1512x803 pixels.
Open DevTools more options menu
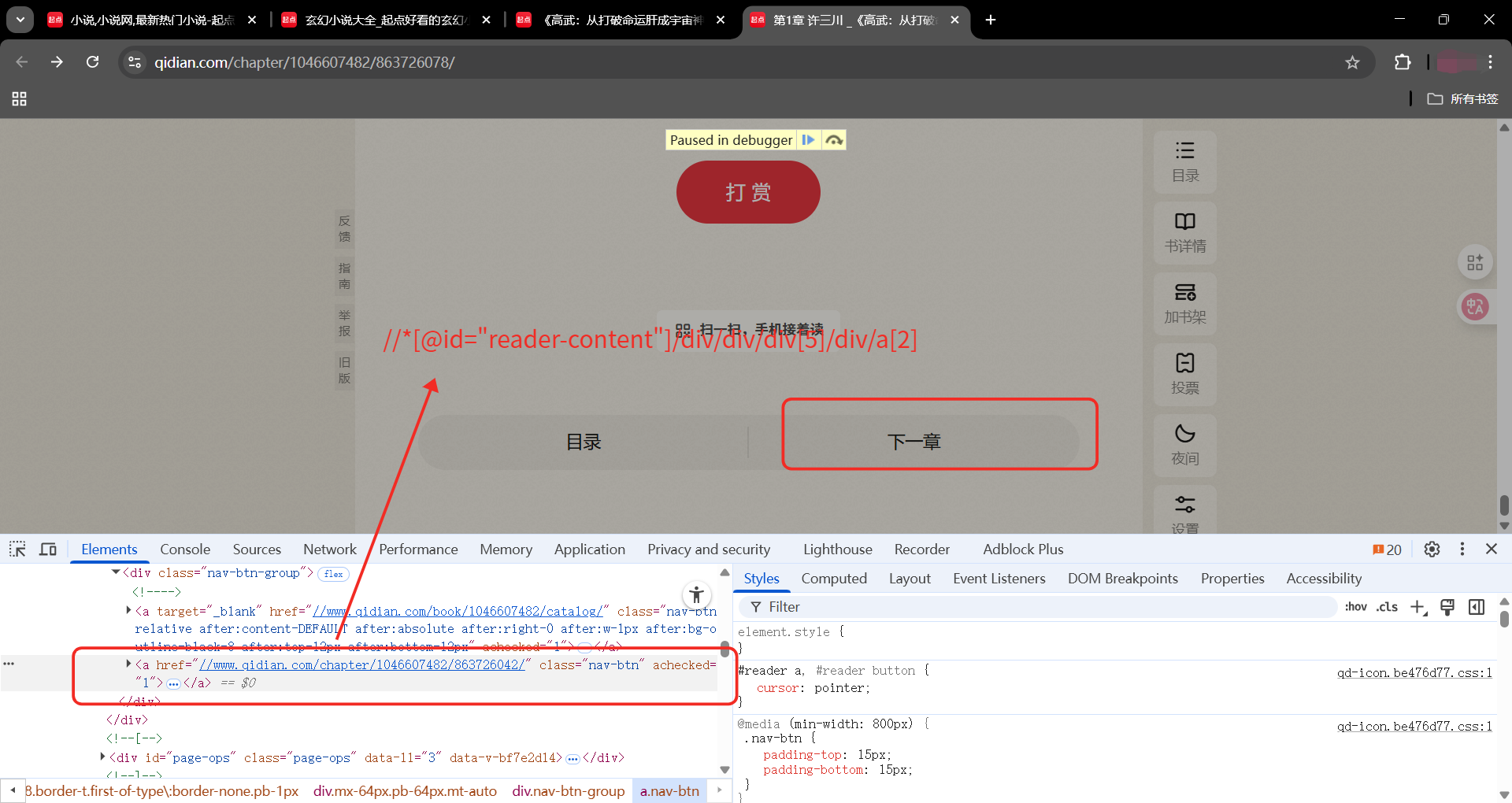1462,549
